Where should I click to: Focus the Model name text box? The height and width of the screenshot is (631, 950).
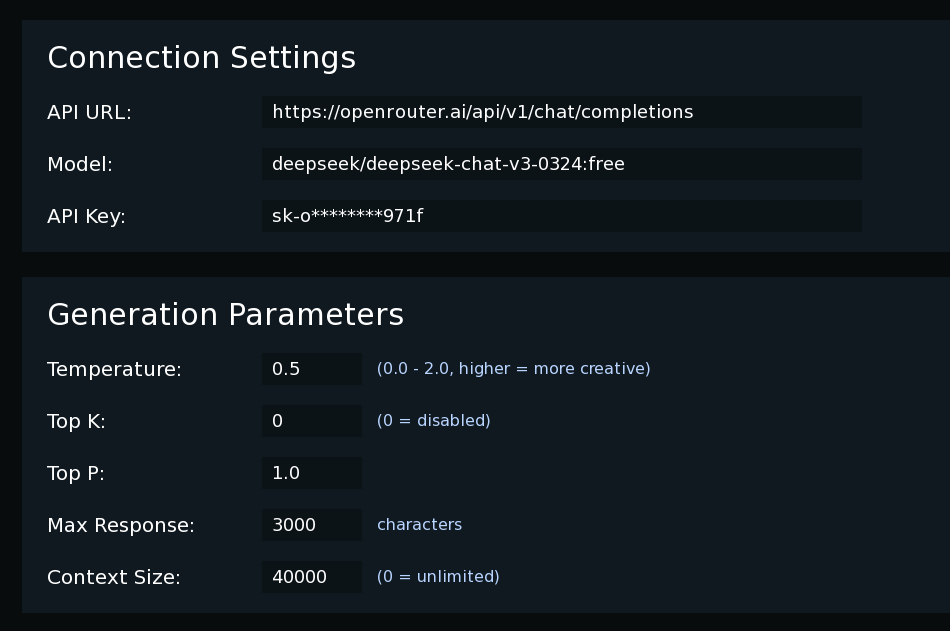coord(561,164)
